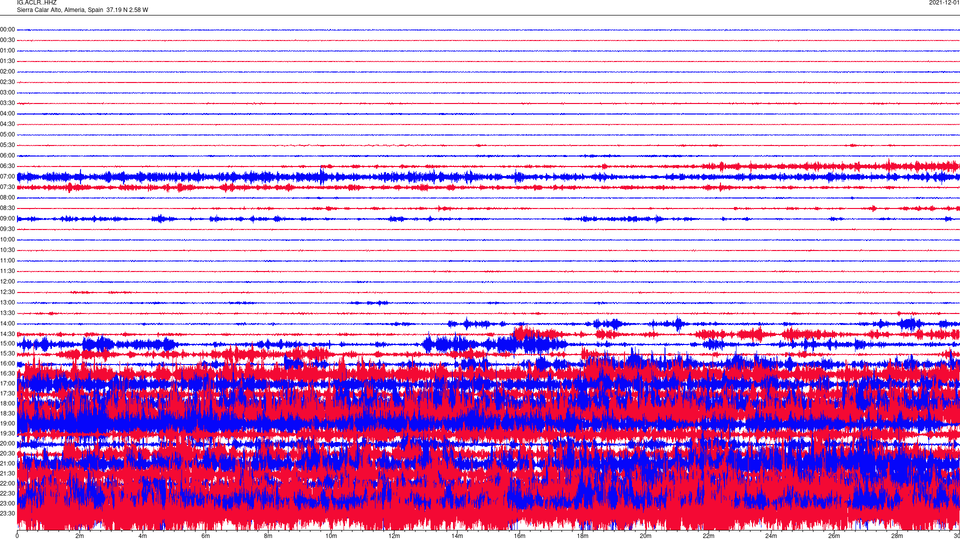Select the 00:00 time row label
The width and height of the screenshot is (960, 540).
[8, 30]
